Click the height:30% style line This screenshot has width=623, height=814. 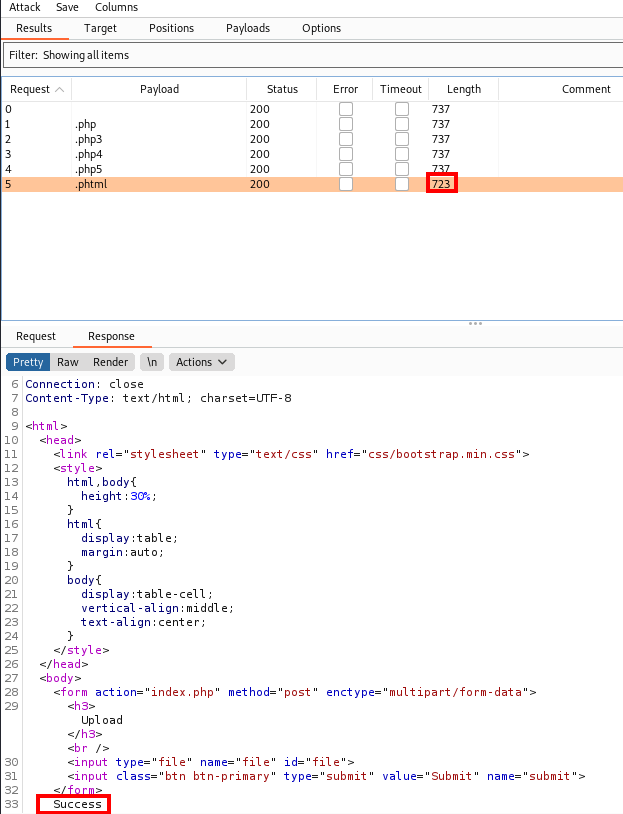click(x=119, y=496)
